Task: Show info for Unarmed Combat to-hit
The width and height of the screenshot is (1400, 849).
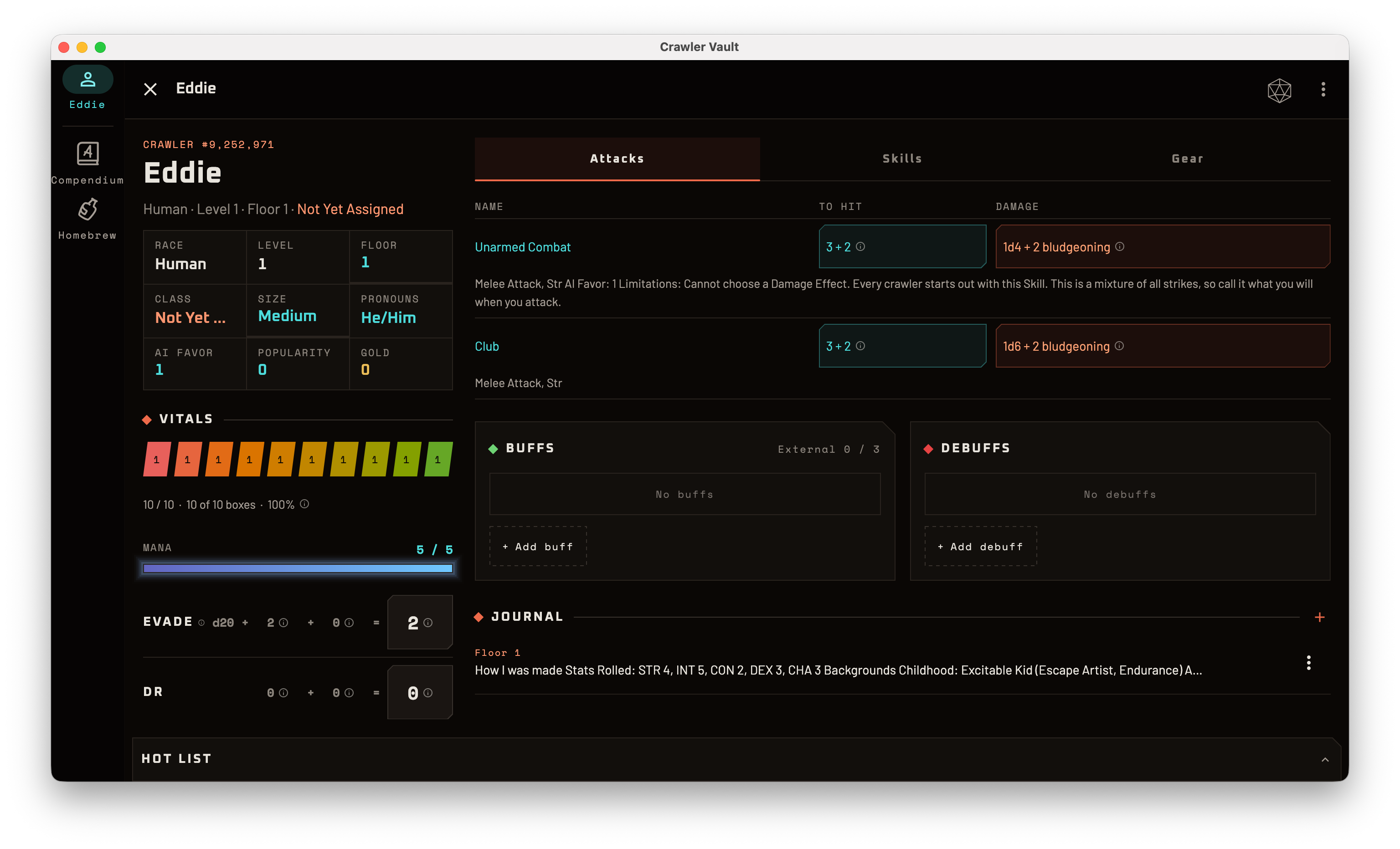Action: coord(860,246)
